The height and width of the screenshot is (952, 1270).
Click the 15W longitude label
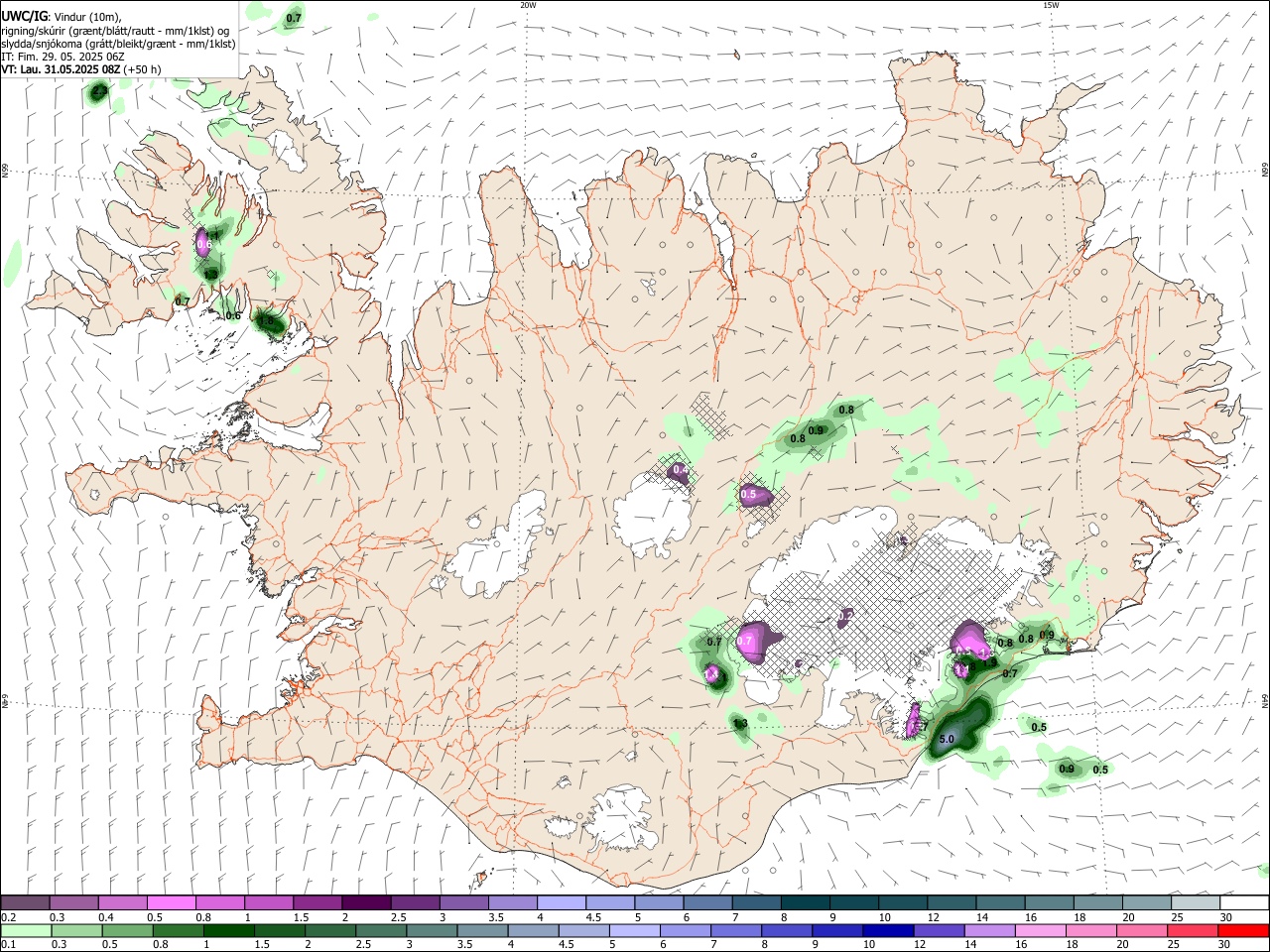[x=1051, y=5]
